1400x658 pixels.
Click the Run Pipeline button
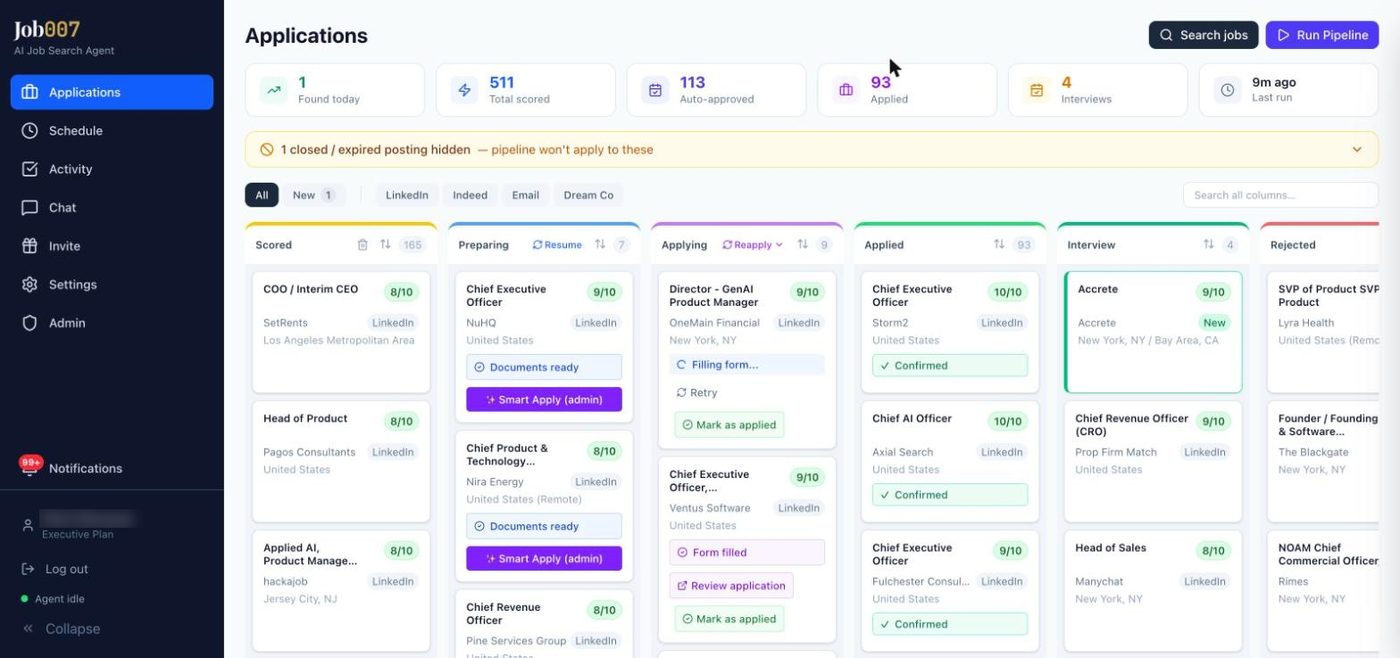point(1322,35)
